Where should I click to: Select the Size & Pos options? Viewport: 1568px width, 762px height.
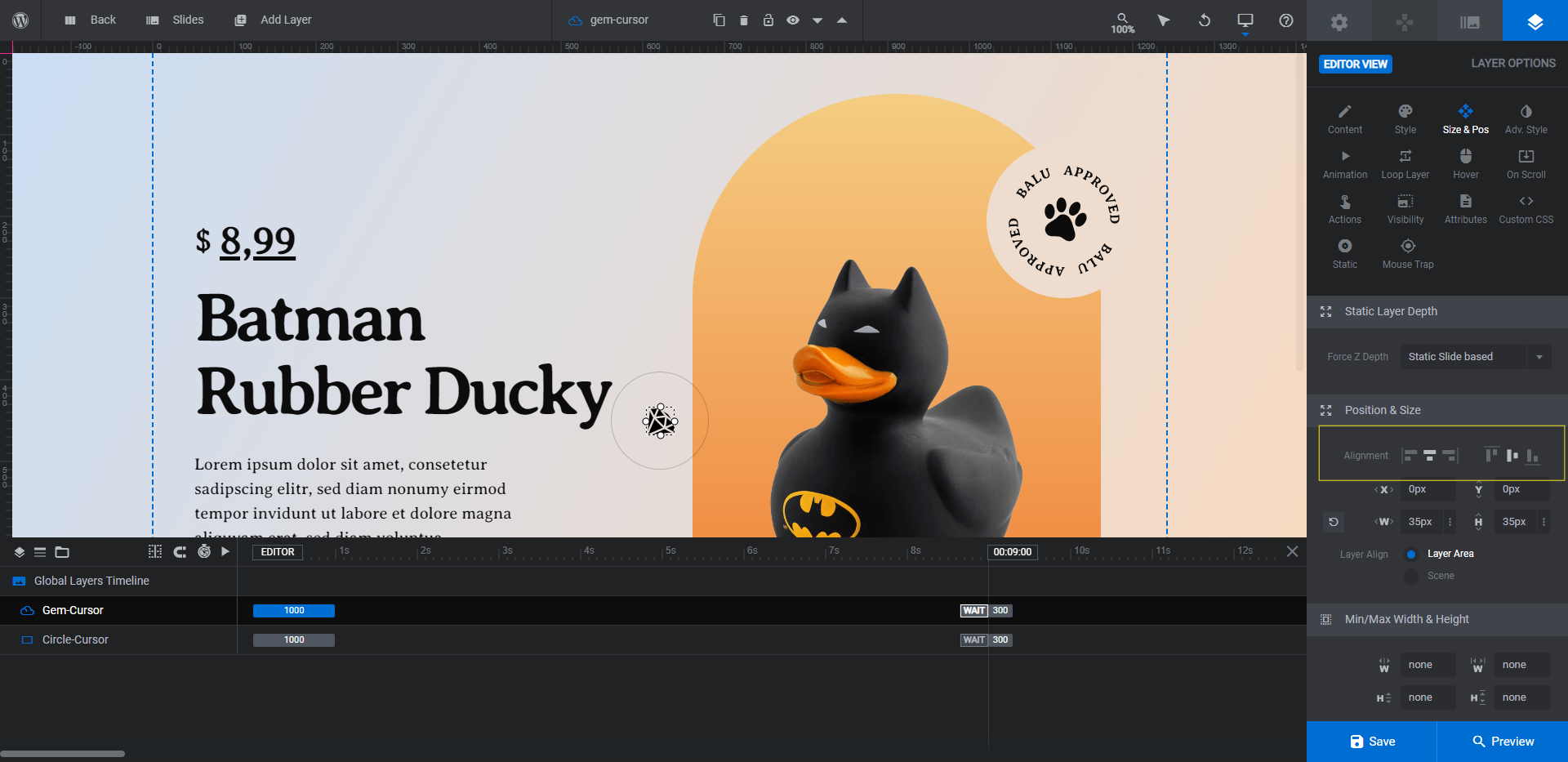1466,119
